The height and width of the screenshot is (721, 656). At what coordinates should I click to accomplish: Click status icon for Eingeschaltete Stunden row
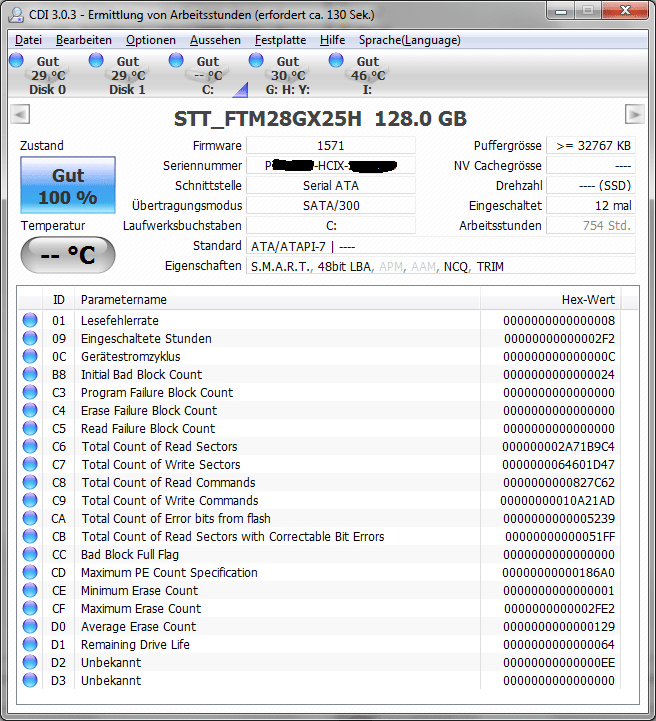coord(30,338)
